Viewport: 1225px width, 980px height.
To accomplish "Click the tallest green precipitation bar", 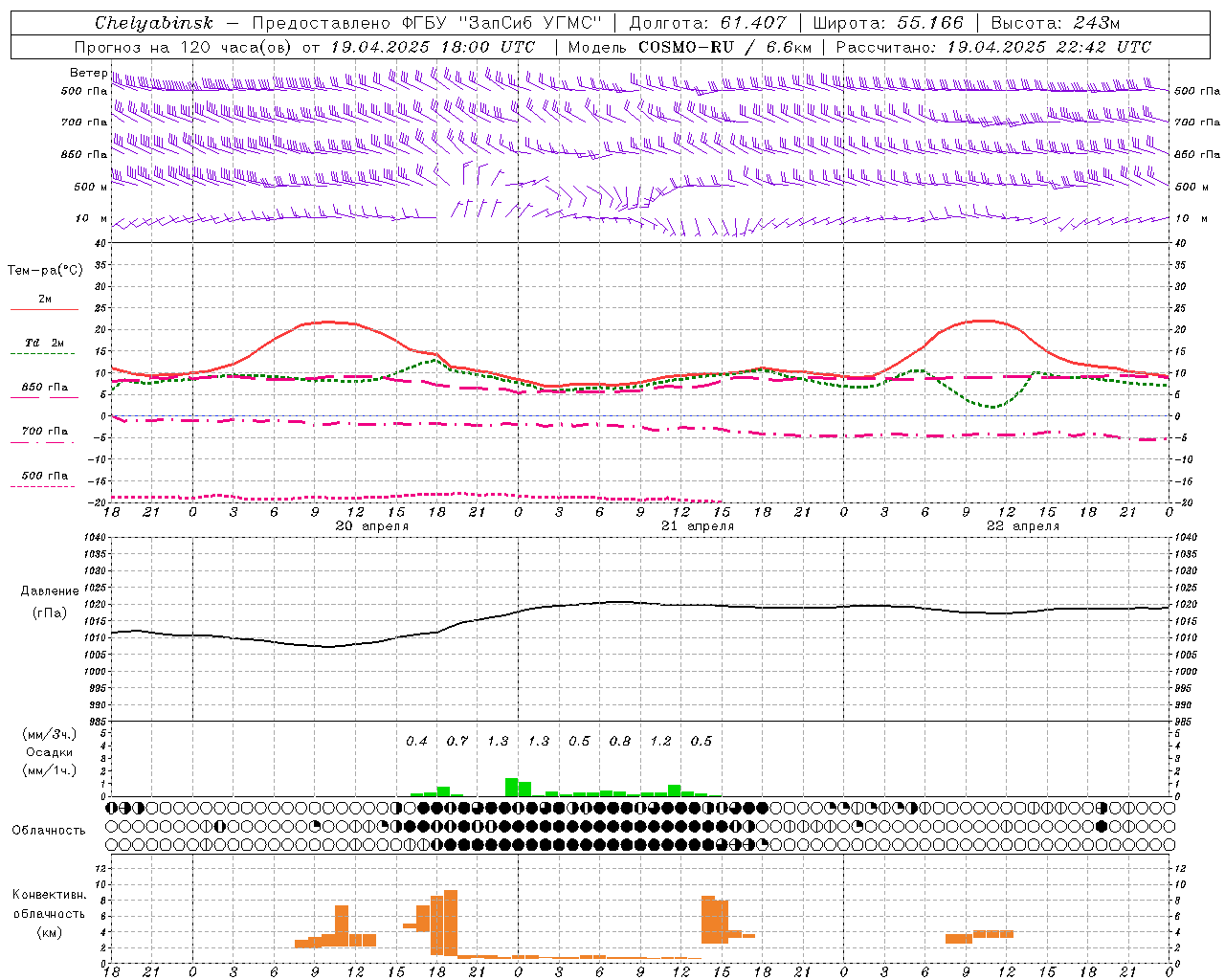I will point(512,787).
